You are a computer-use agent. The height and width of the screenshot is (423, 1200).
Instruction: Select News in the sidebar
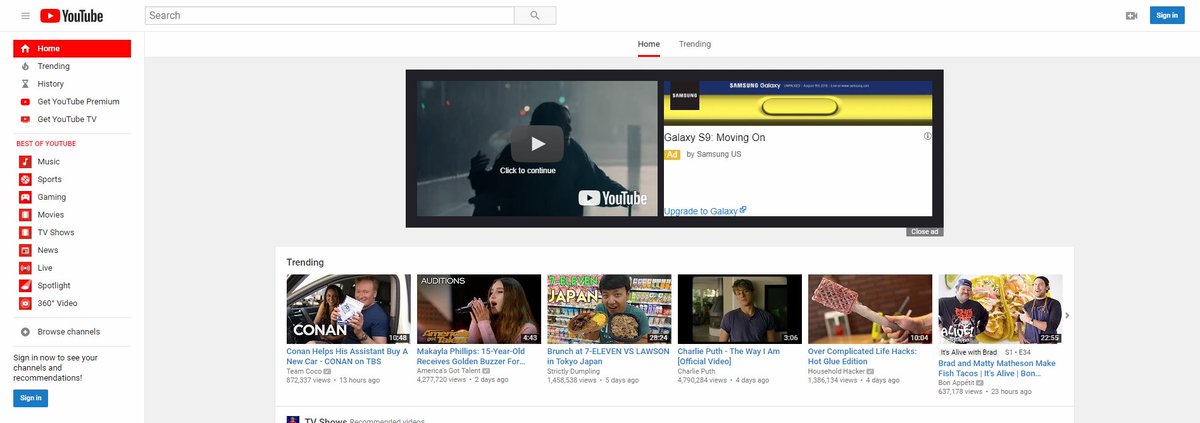(48, 250)
